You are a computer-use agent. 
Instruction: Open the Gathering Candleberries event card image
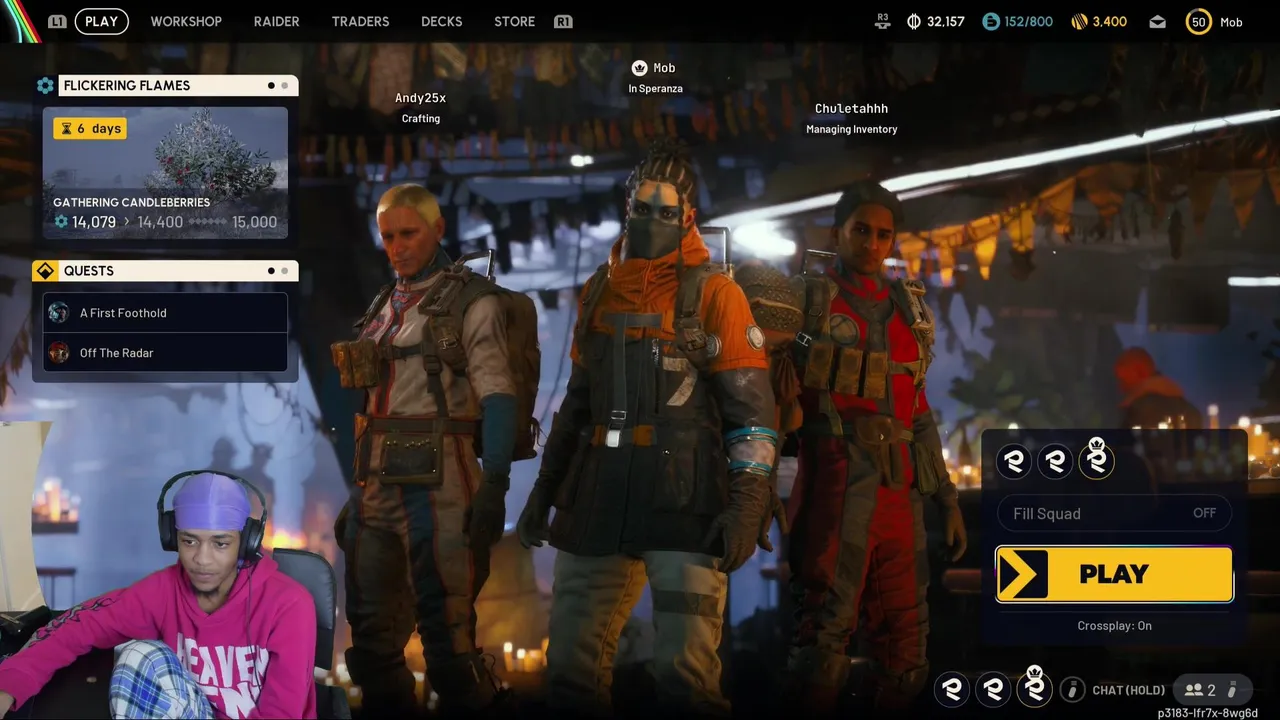(x=165, y=173)
